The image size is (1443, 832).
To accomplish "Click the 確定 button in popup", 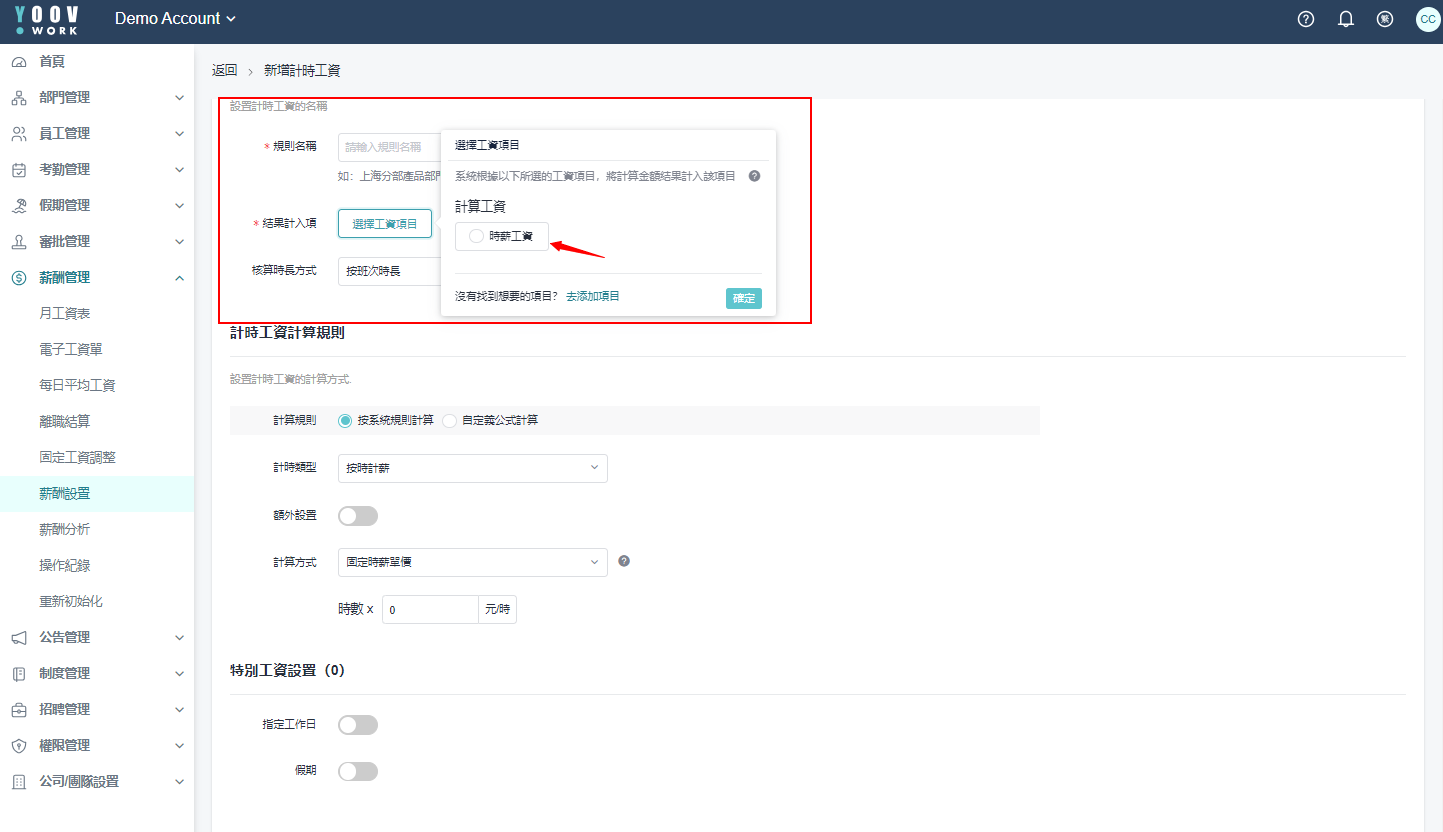I will [743, 298].
